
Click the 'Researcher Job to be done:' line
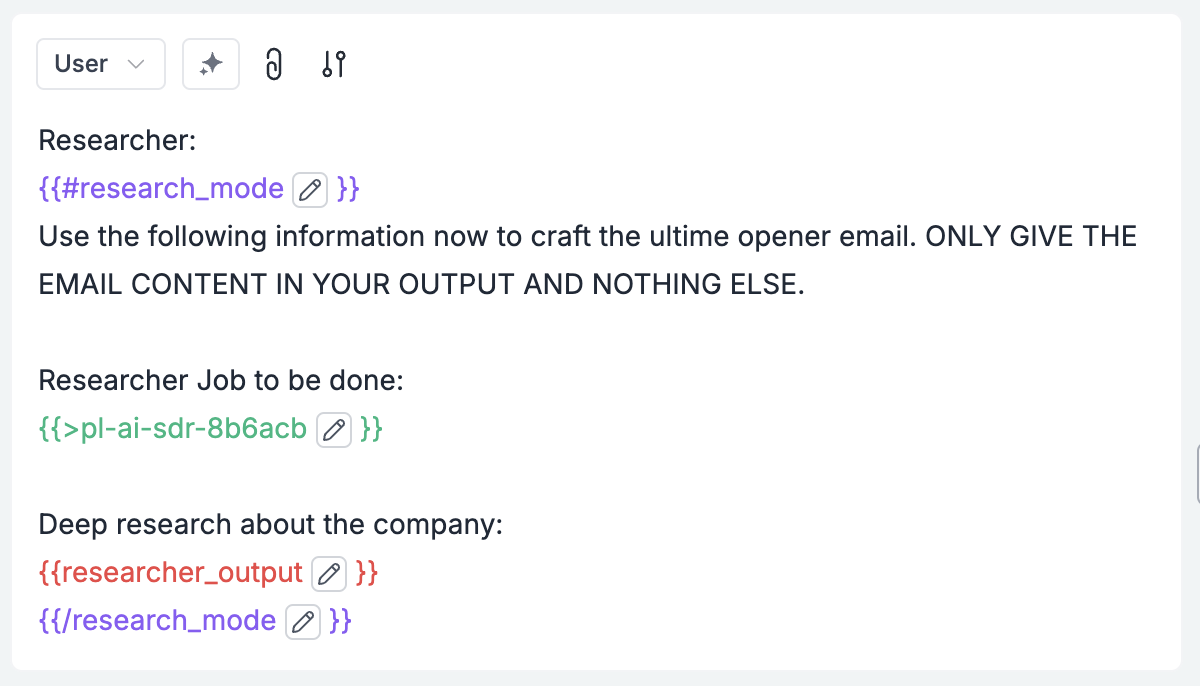221,381
